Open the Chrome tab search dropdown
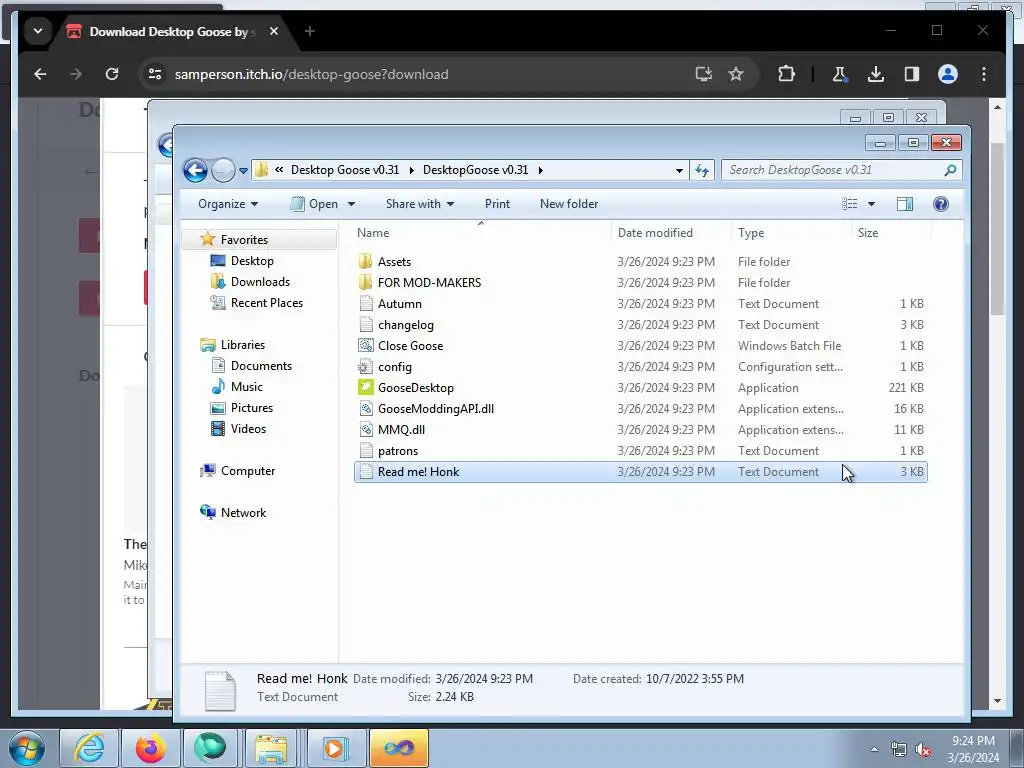The width and height of the screenshot is (1024, 768). 38,31
